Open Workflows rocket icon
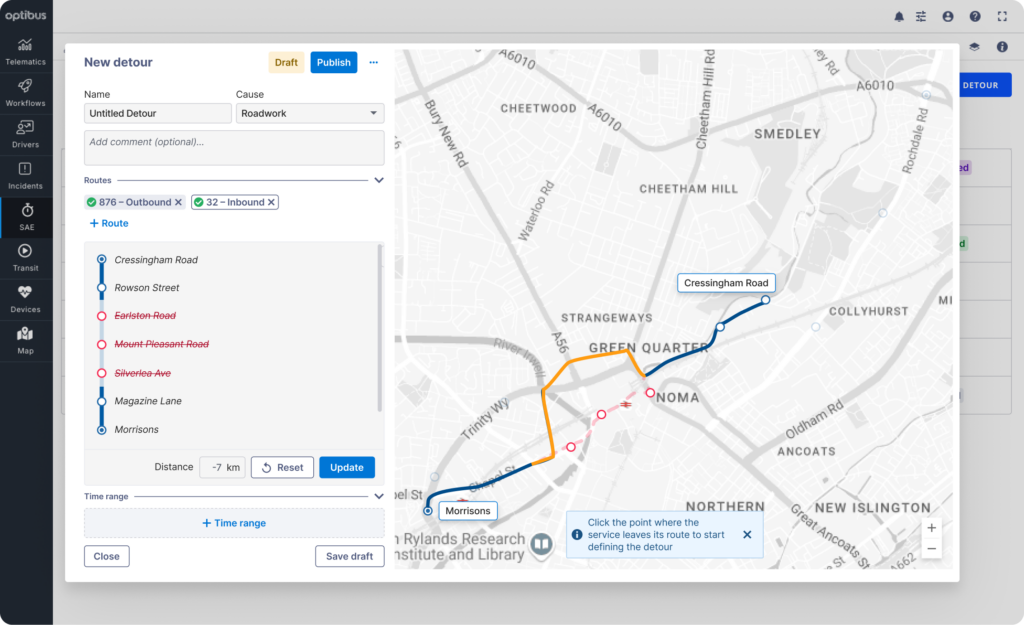Screen dimensions: 1024x625 pyautogui.click(x=25, y=86)
